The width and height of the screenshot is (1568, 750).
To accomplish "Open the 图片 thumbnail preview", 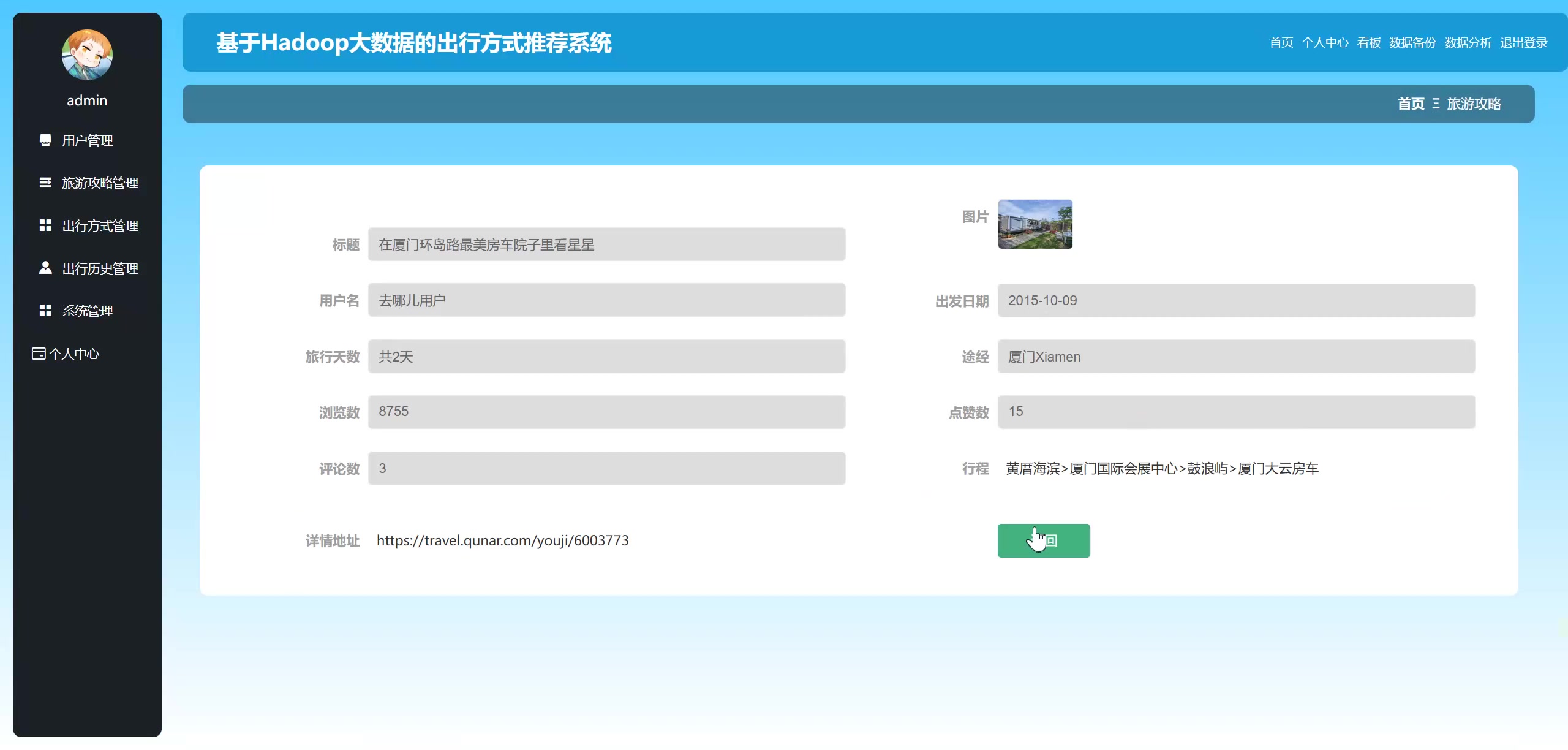I will click(x=1035, y=224).
